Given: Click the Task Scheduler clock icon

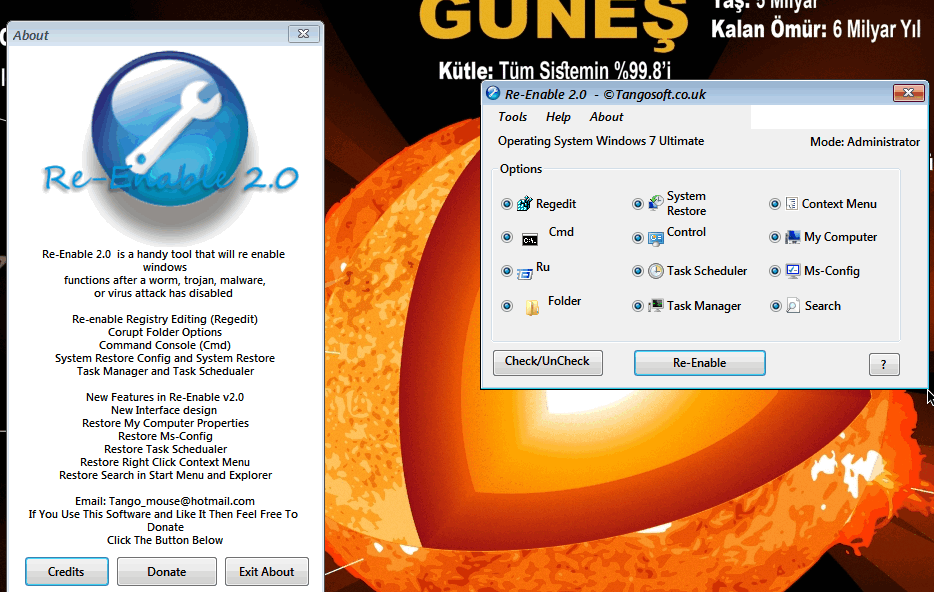Looking at the screenshot, I should (656, 271).
